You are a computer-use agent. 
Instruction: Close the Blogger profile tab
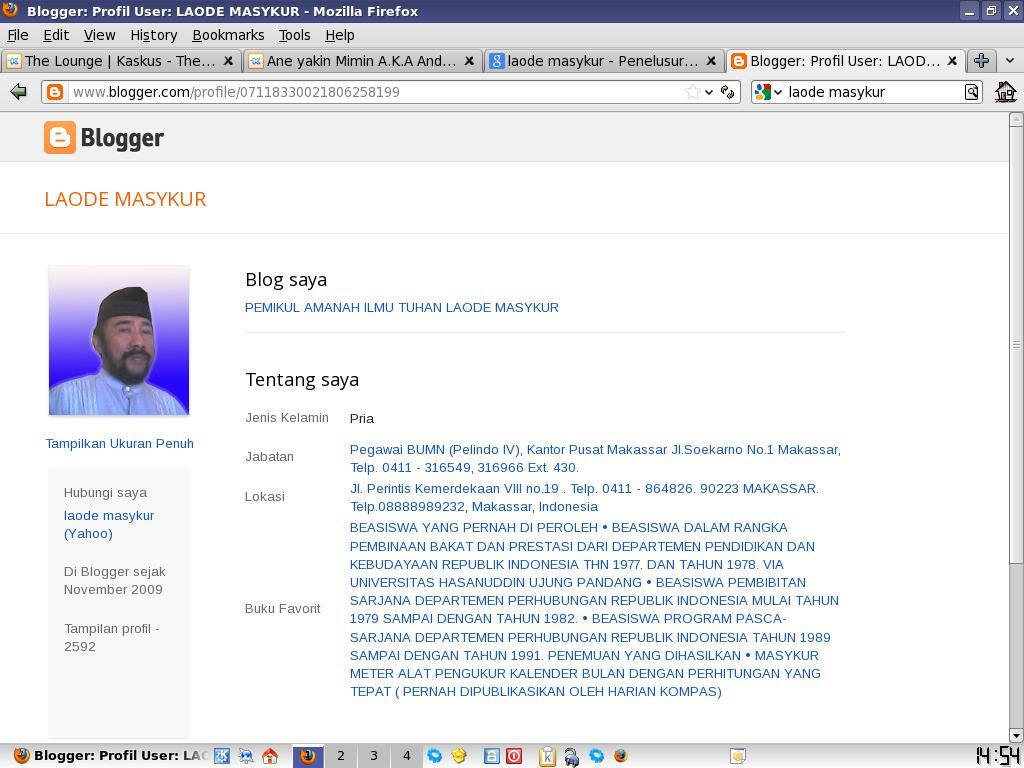[x=952, y=61]
